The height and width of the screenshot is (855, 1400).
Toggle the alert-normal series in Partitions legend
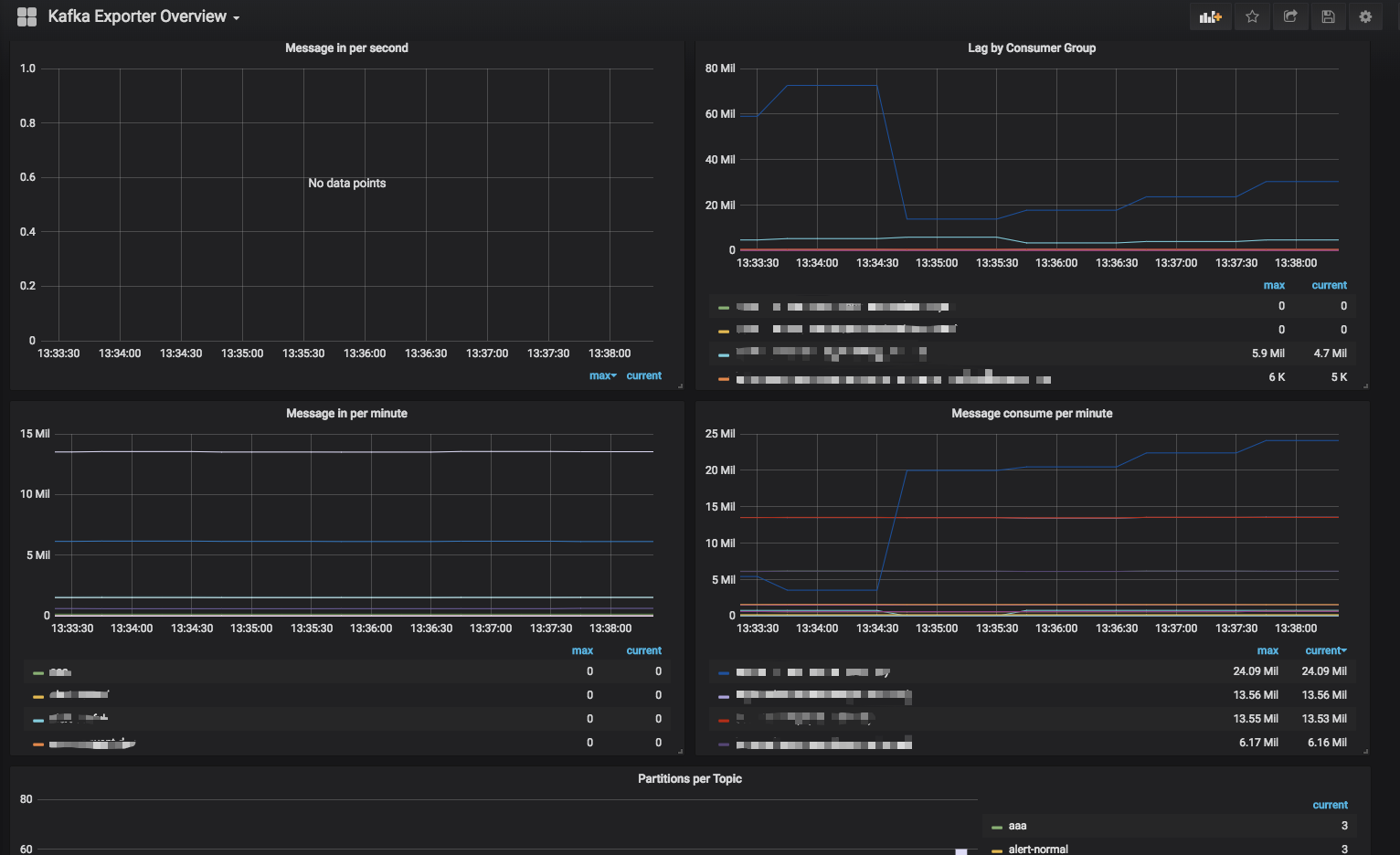click(x=1038, y=850)
